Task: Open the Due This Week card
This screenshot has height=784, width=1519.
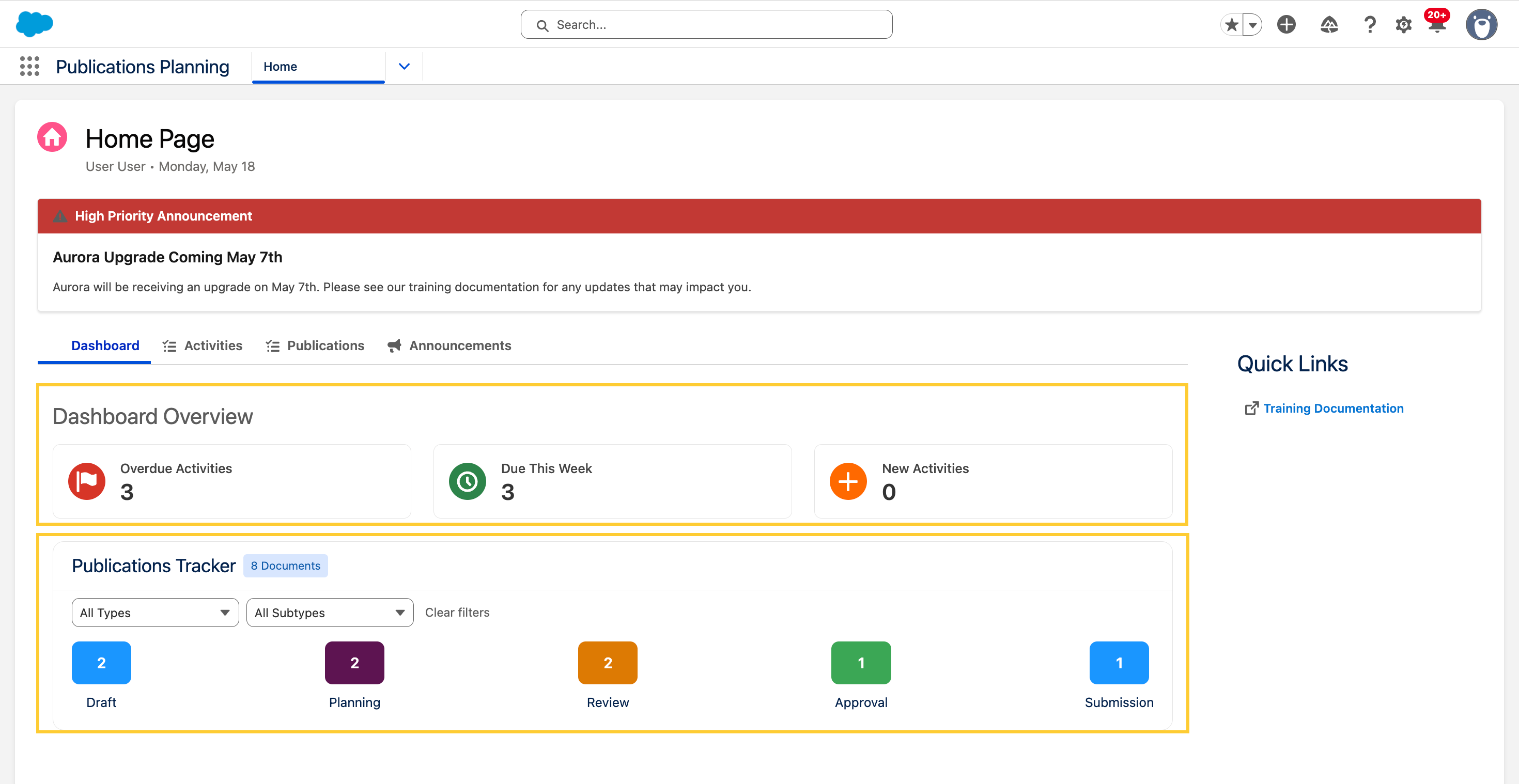Action: click(x=612, y=481)
